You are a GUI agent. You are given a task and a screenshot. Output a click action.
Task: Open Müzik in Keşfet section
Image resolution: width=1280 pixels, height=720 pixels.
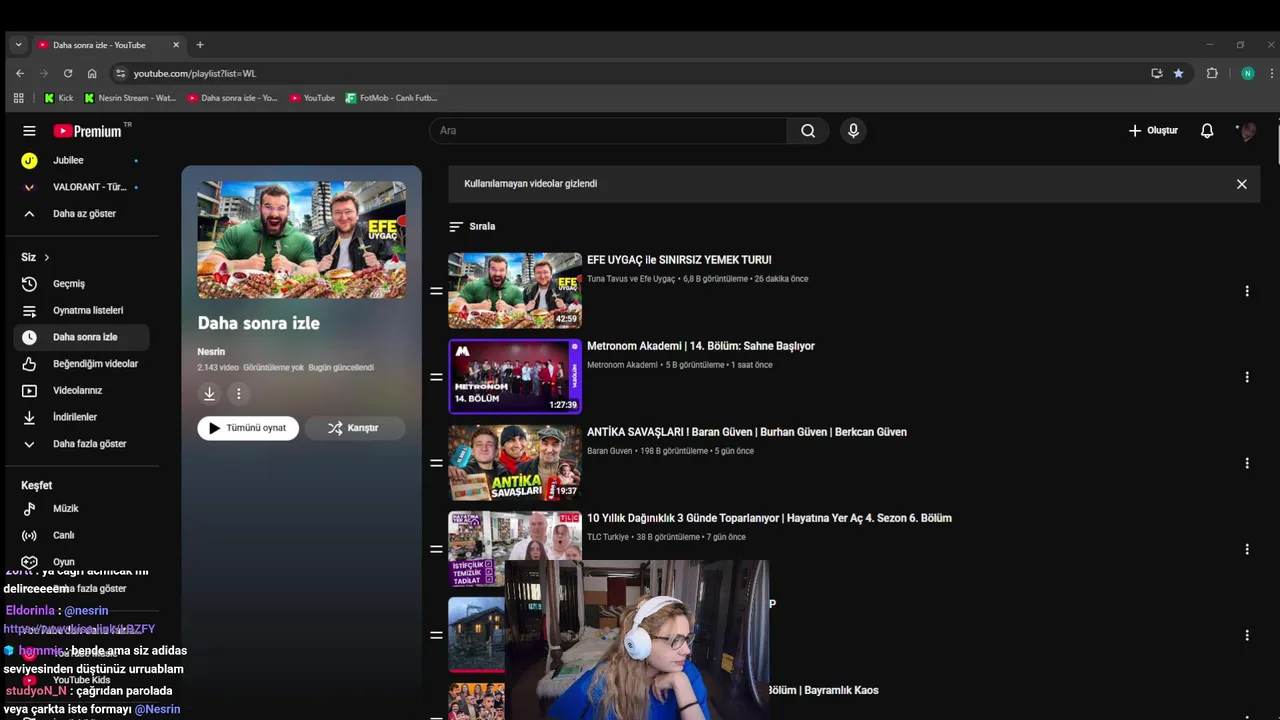point(82,509)
